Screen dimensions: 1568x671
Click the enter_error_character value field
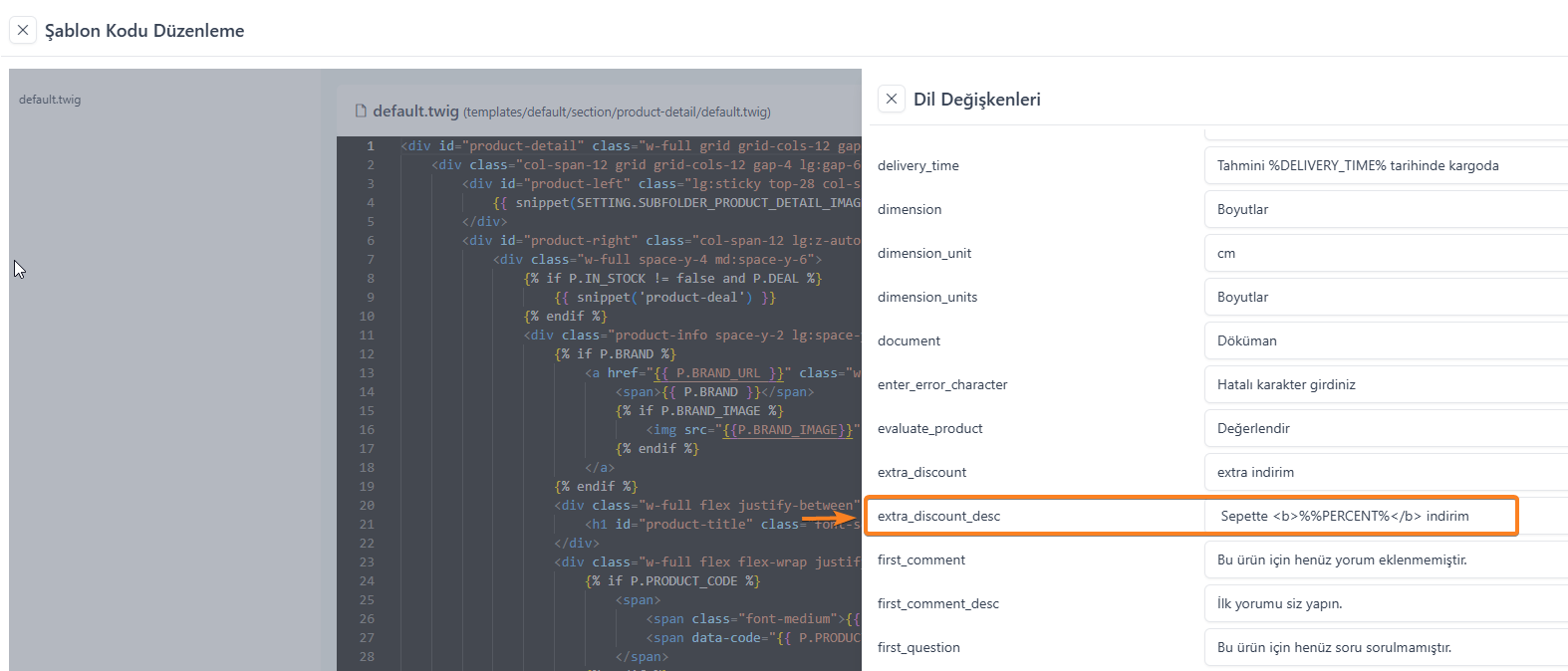(x=1385, y=384)
